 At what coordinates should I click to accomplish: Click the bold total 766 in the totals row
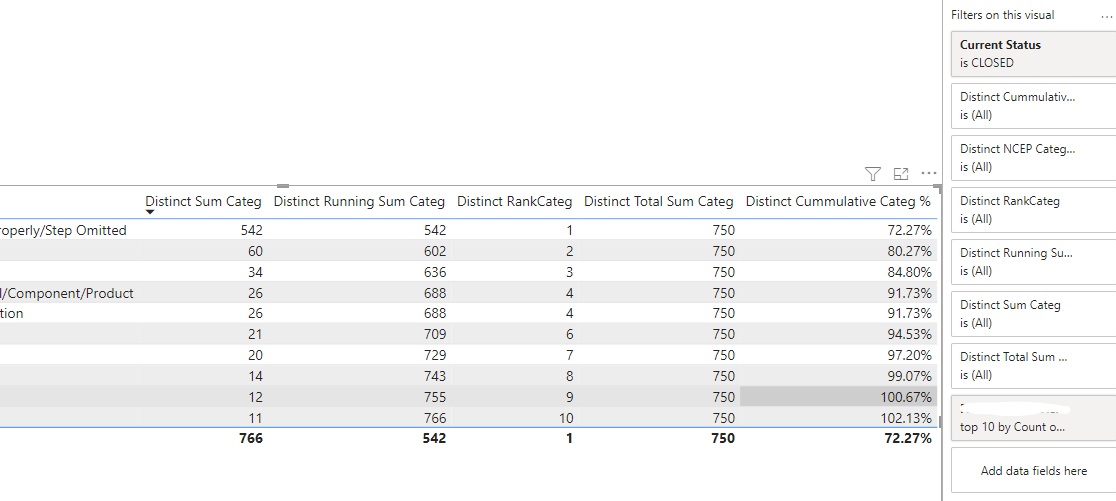(x=251, y=438)
